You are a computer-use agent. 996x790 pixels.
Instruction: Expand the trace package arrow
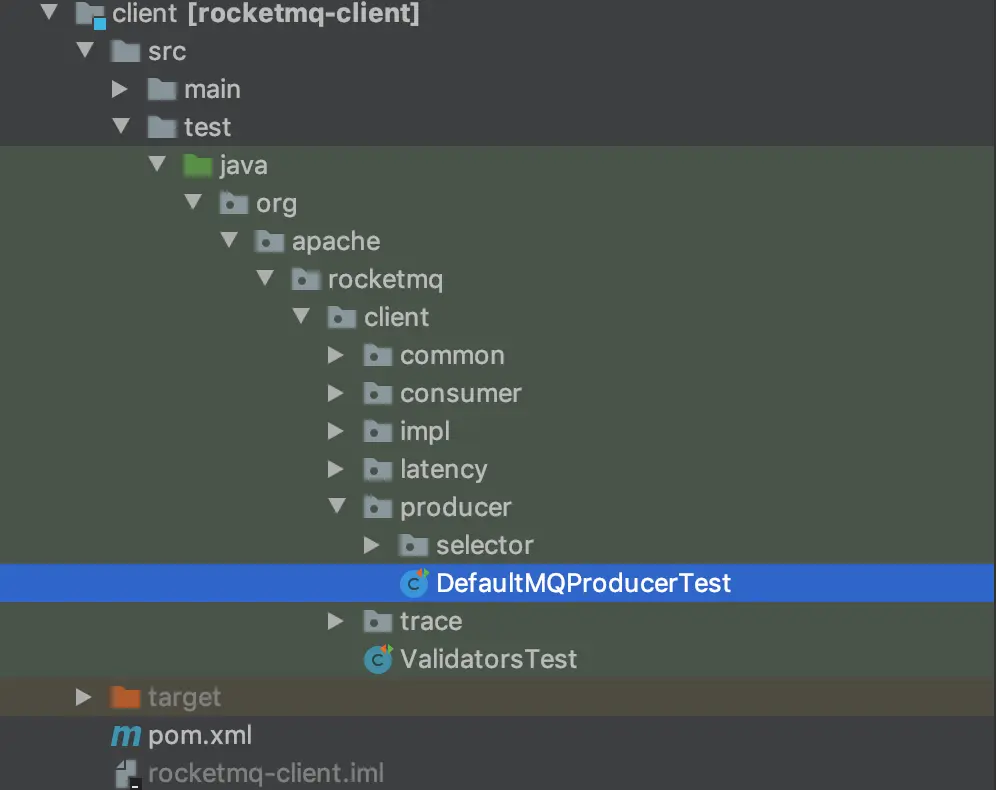pyautogui.click(x=336, y=621)
